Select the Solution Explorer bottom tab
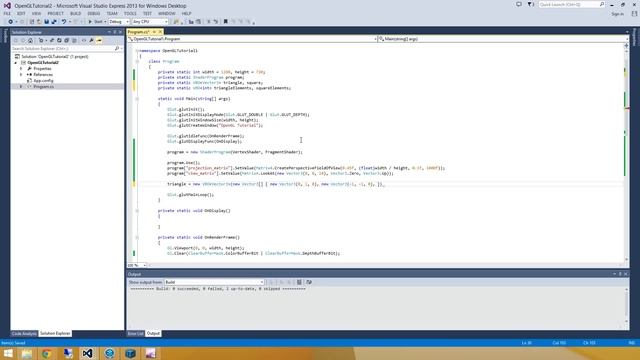 point(55,333)
